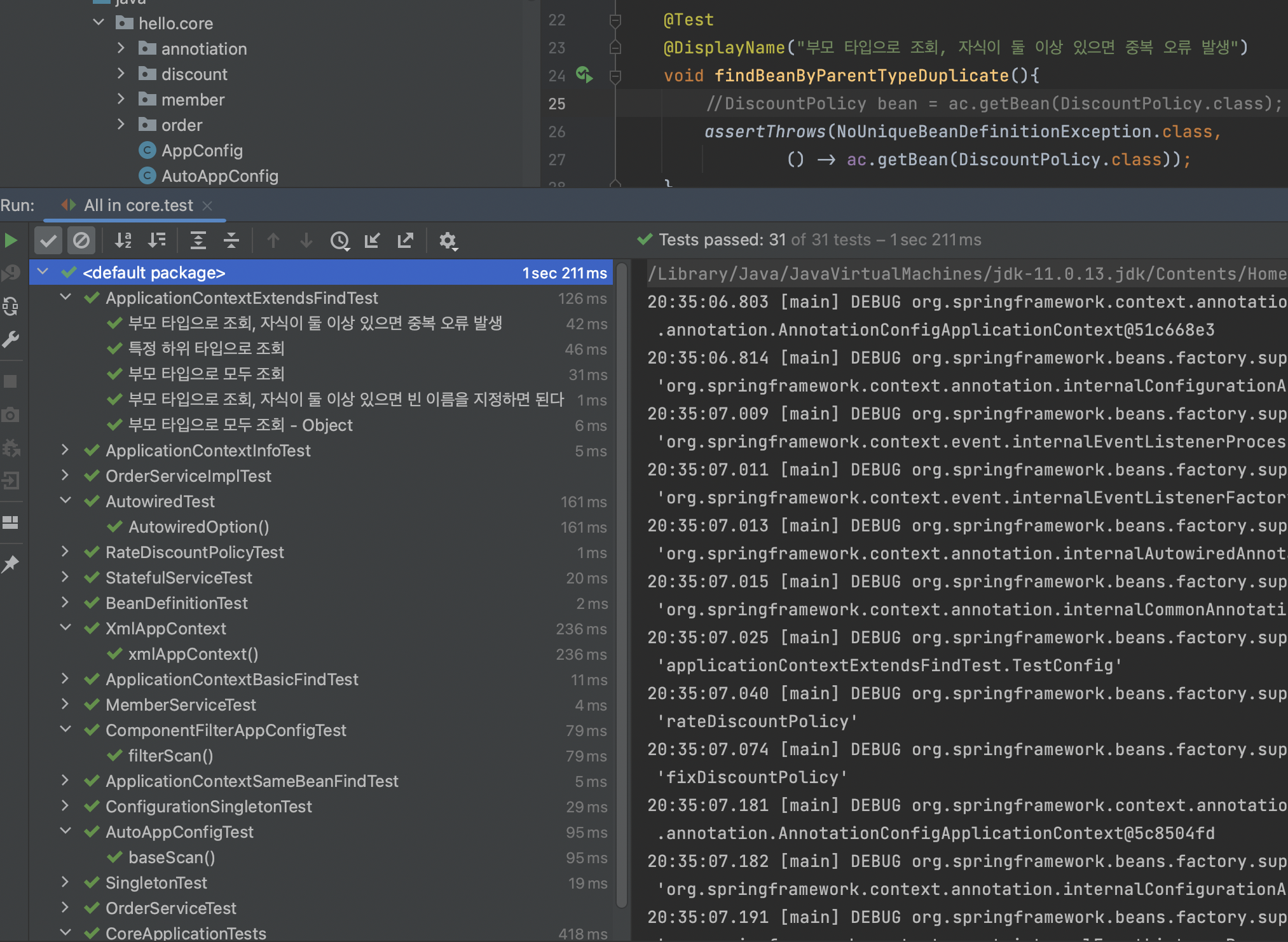
Task: Close the All in core.test run tab
Action: pyautogui.click(x=207, y=205)
